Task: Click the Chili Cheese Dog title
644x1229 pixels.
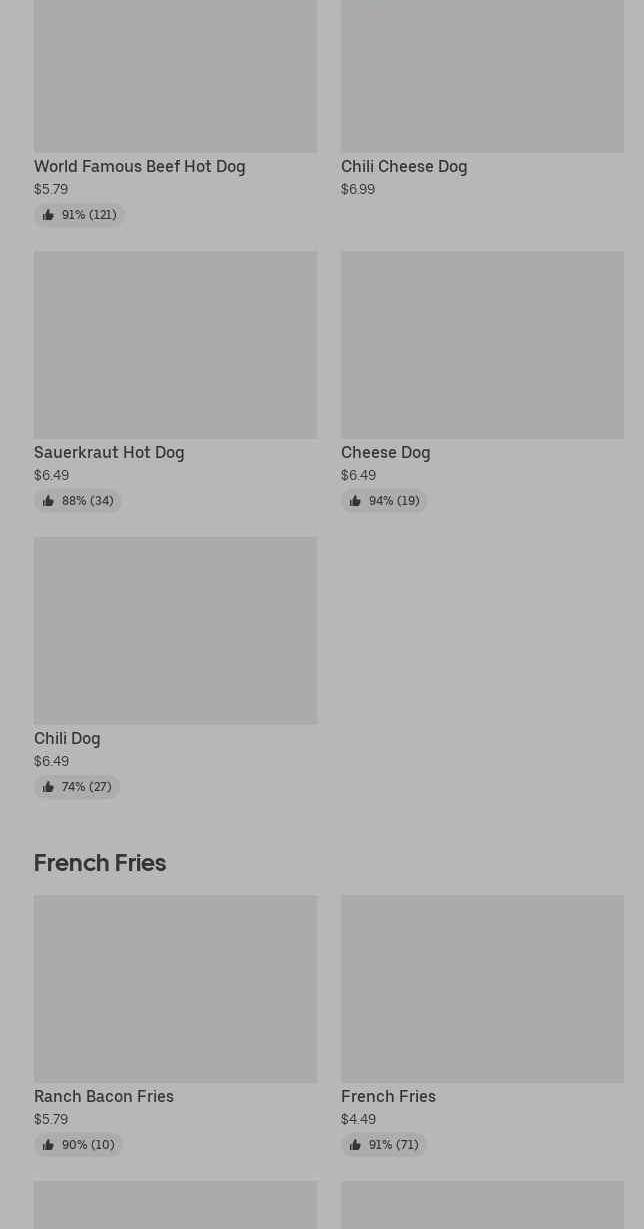Action: point(404,166)
